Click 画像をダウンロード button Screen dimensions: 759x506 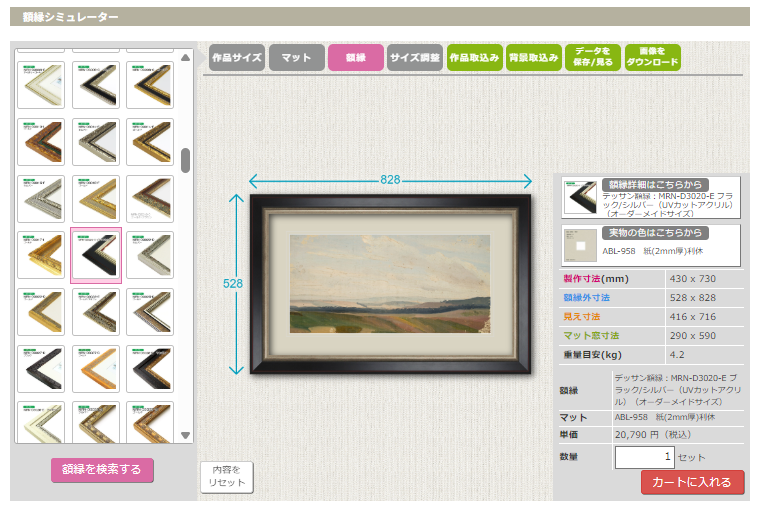pyautogui.click(x=653, y=58)
